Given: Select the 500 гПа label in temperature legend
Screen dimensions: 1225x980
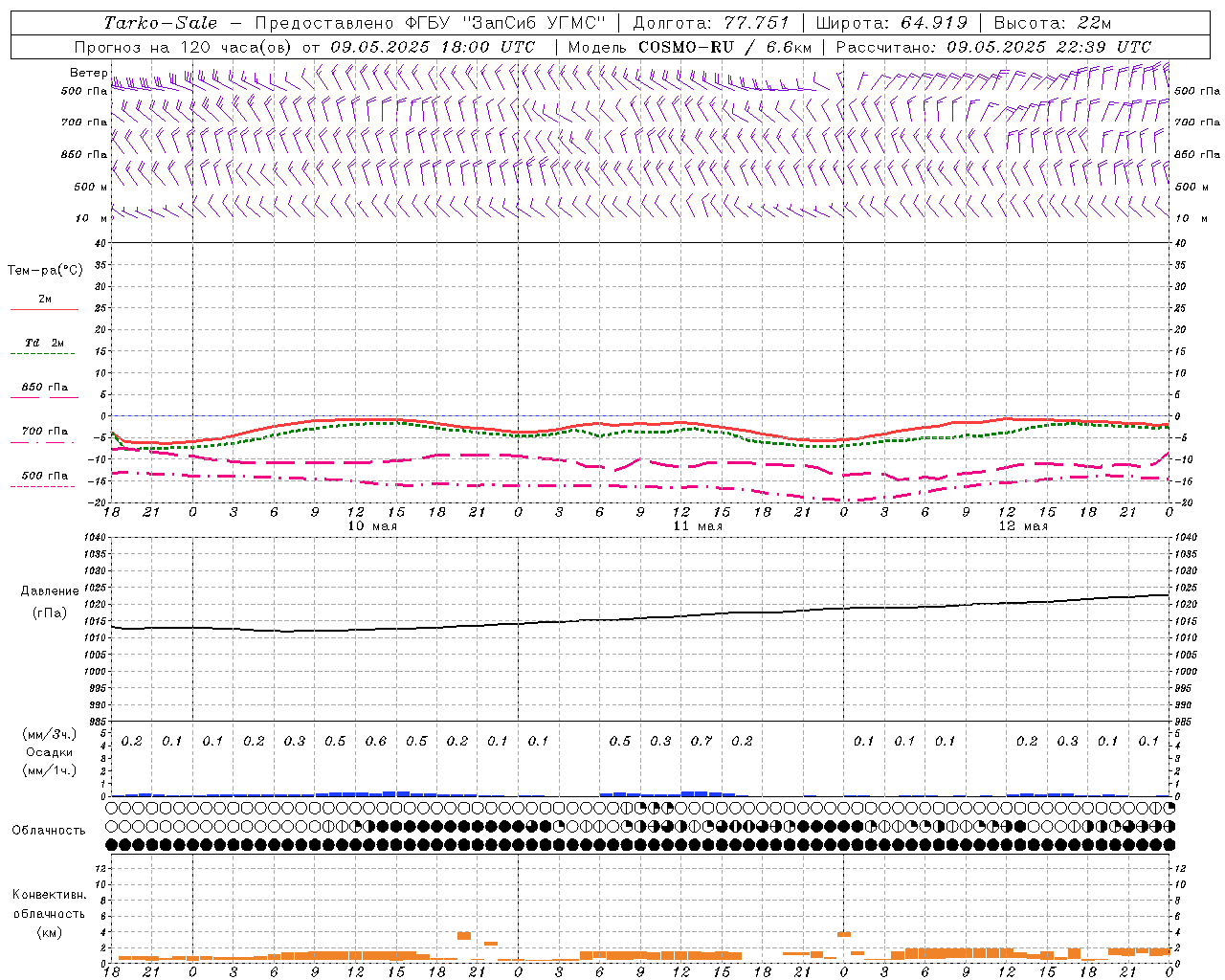Looking at the screenshot, I should coord(44,476).
